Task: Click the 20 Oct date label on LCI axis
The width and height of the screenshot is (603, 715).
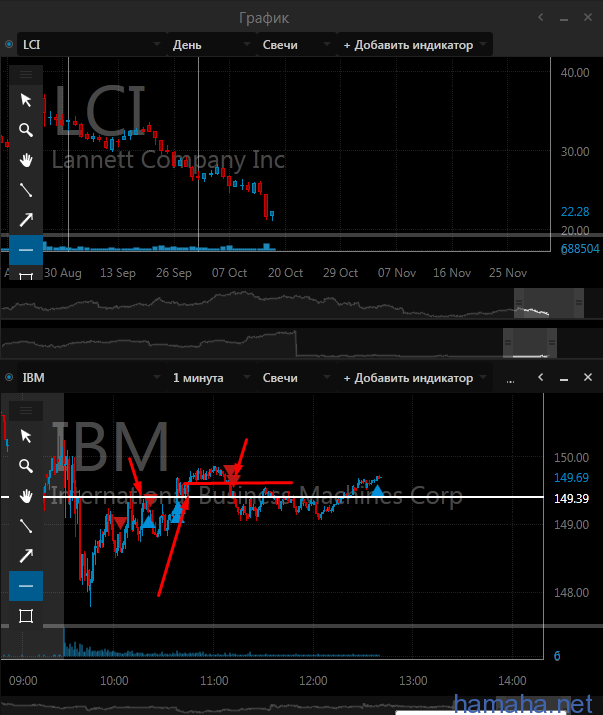Action: [x=285, y=273]
